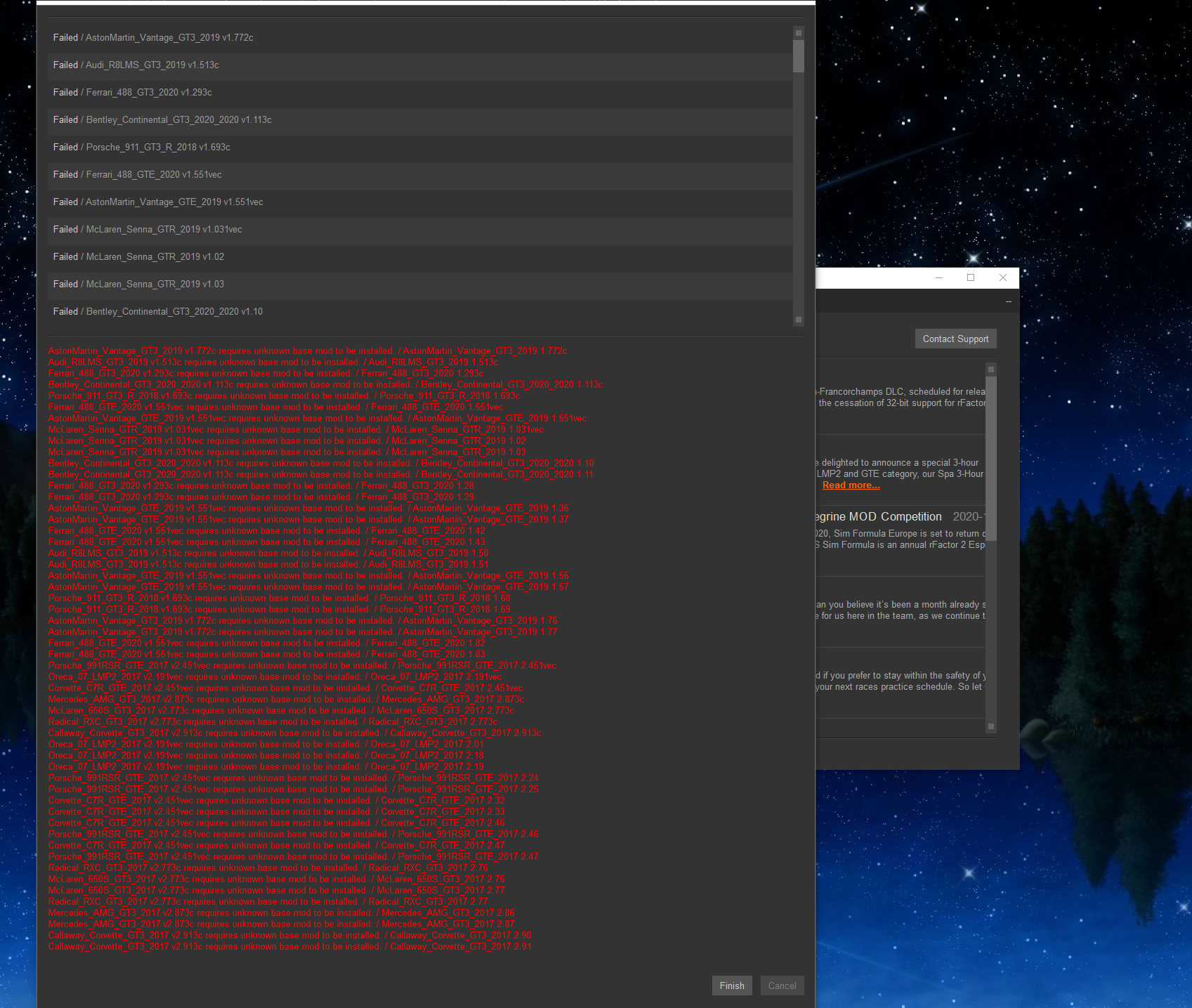Click error line ending McLaren_650S_GT3_2017 2.77
The image size is (1192, 1008).
click(277, 891)
